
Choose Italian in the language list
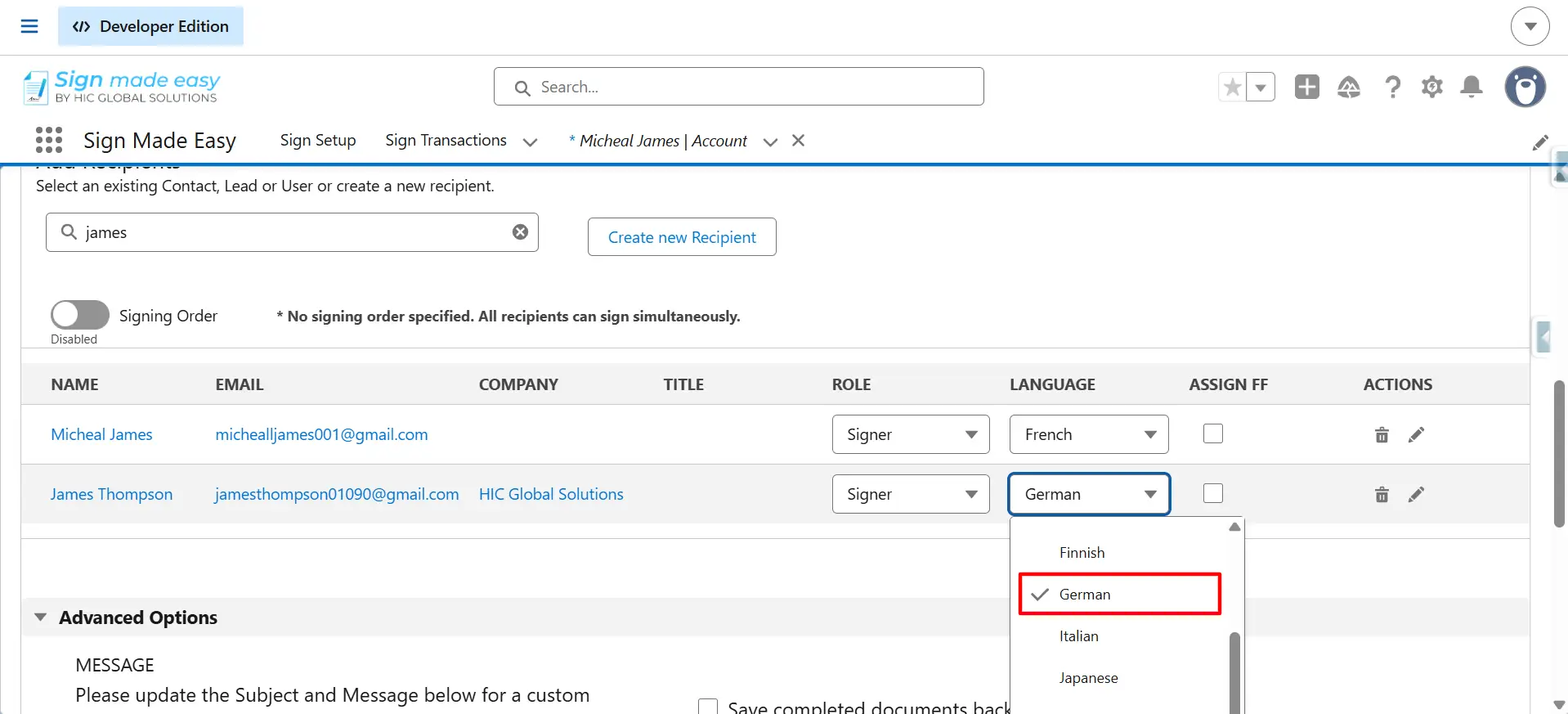[x=1119, y=636]
